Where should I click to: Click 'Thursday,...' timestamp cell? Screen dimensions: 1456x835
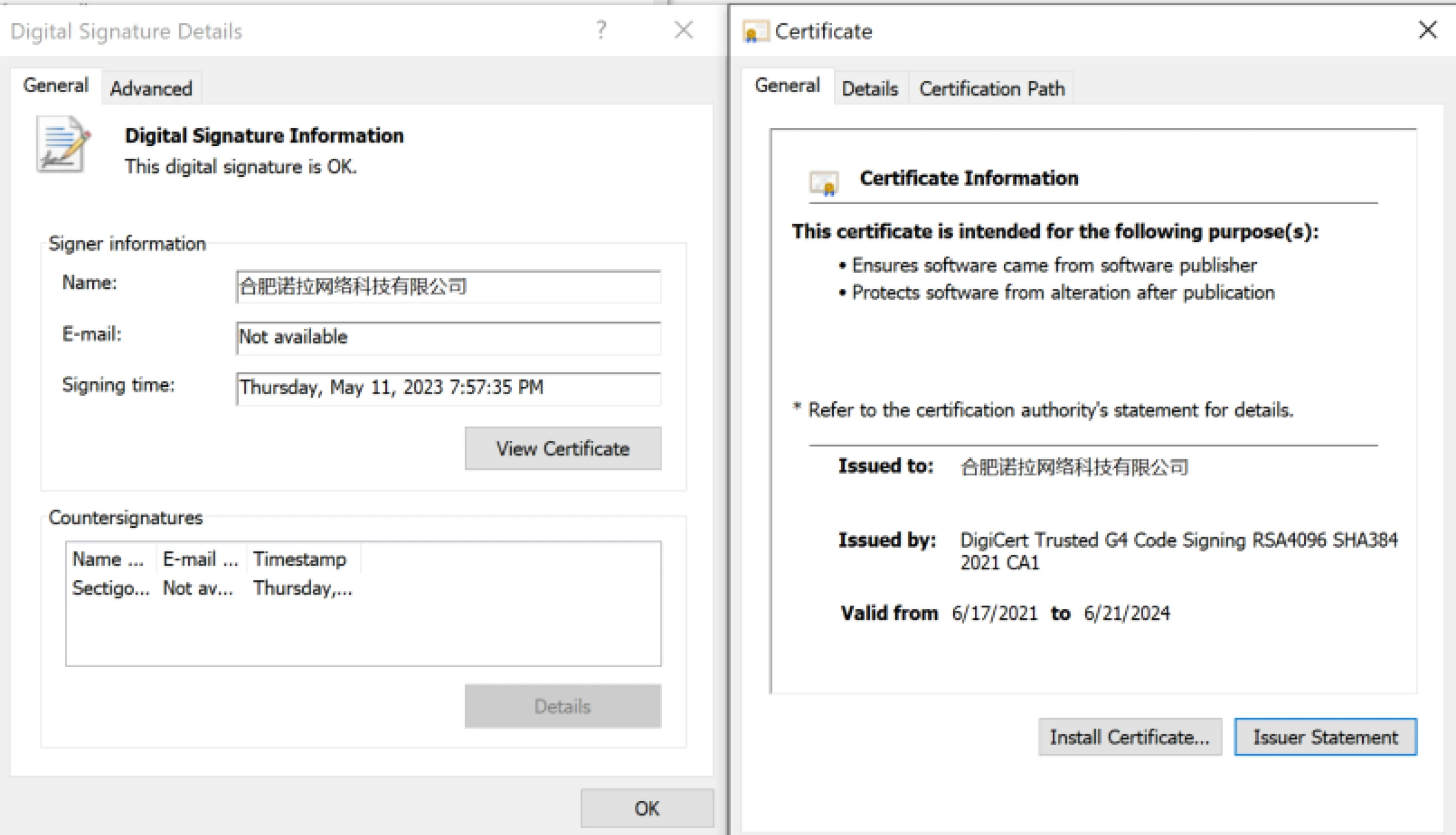coord(303,588)
